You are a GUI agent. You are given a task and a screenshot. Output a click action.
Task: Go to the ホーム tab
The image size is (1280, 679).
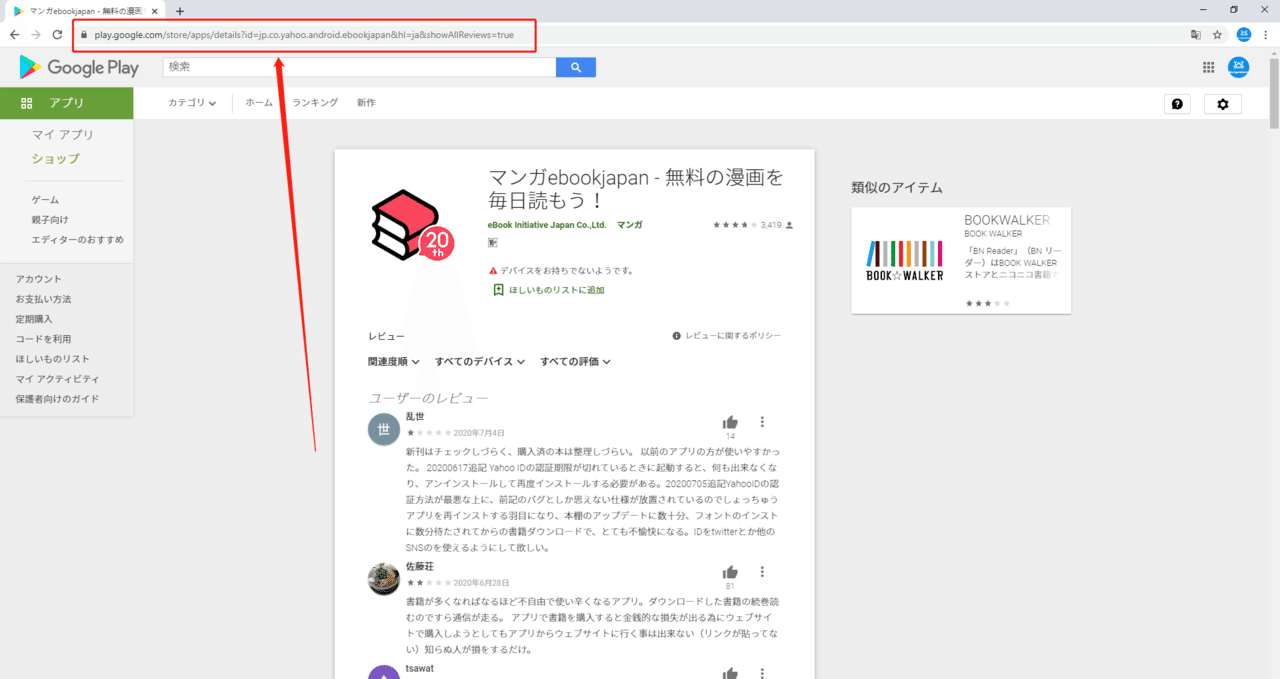coord(259,103)
